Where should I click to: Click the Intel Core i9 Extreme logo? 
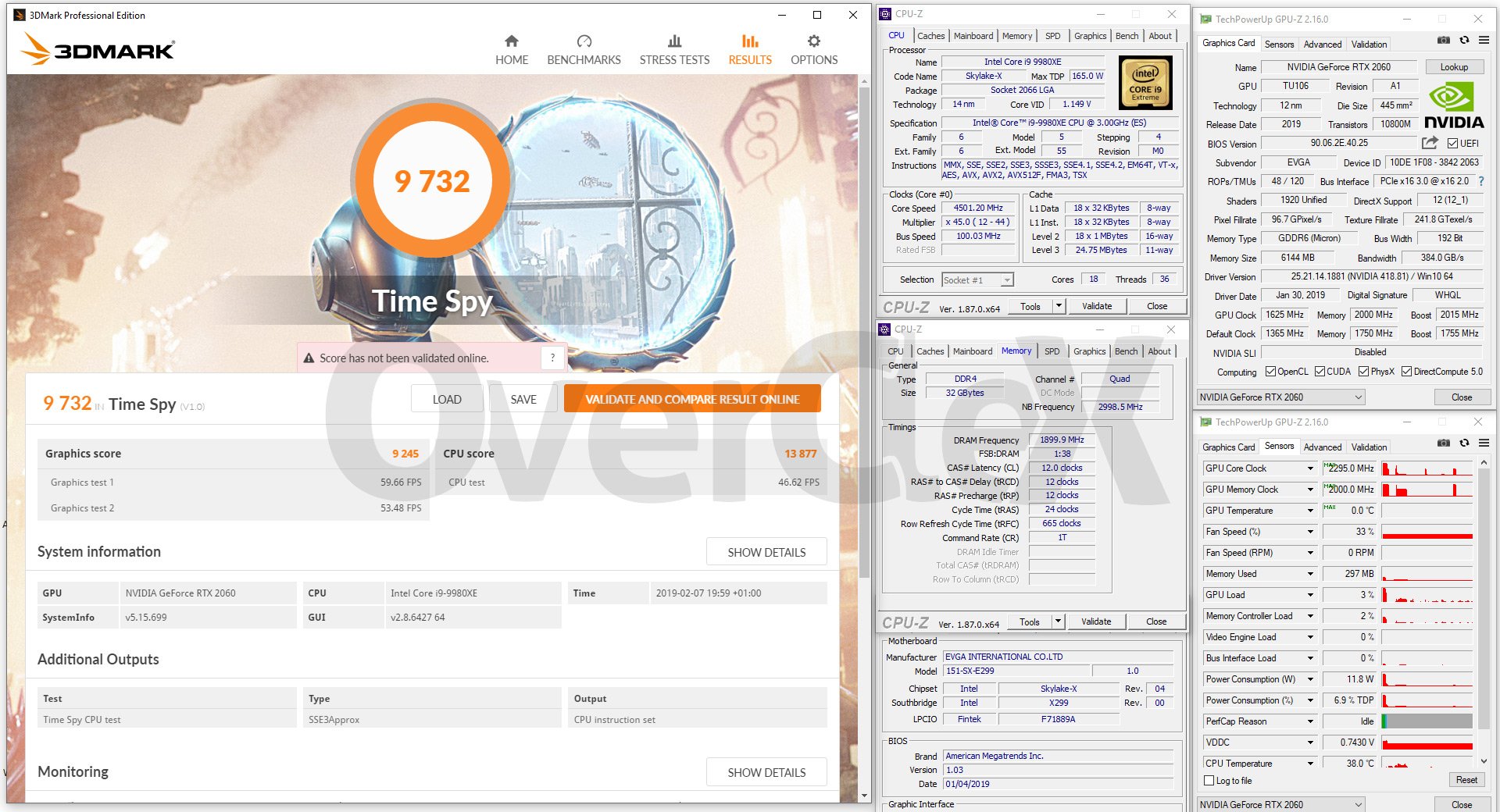(x=1145, y=82)
